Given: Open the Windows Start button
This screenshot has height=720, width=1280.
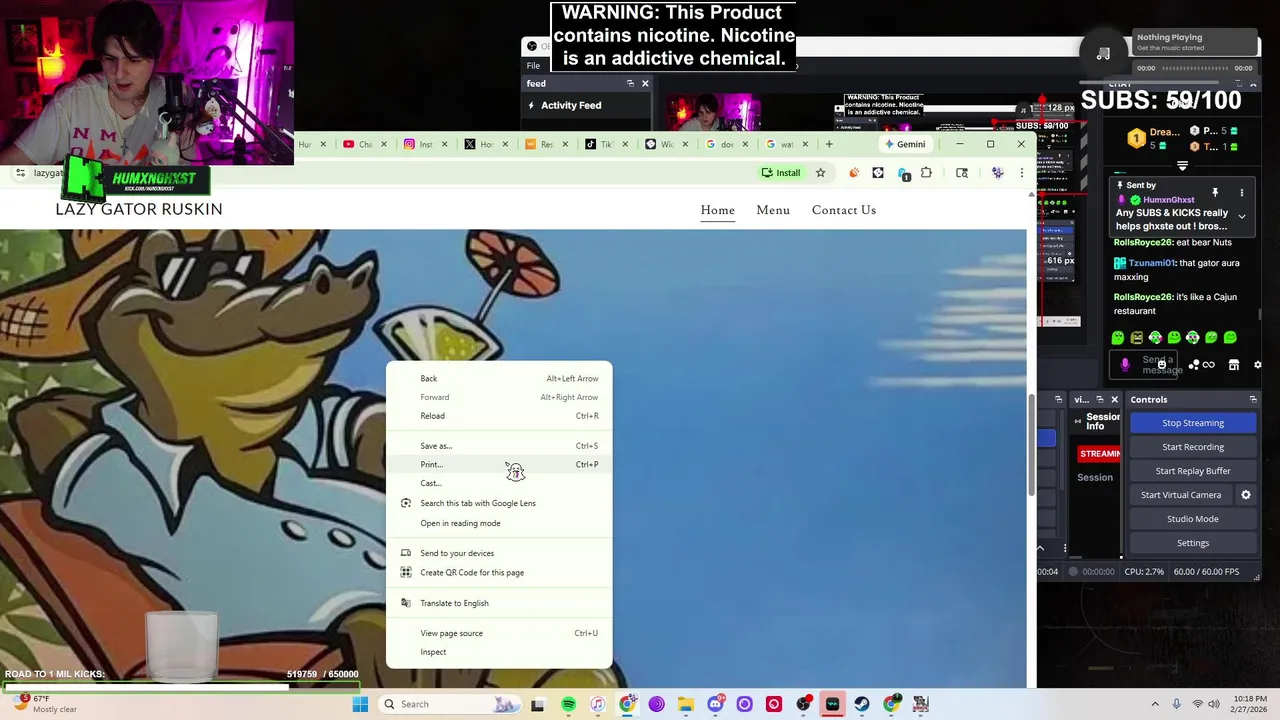Looking at the screenshot, I should click(360, 704).
